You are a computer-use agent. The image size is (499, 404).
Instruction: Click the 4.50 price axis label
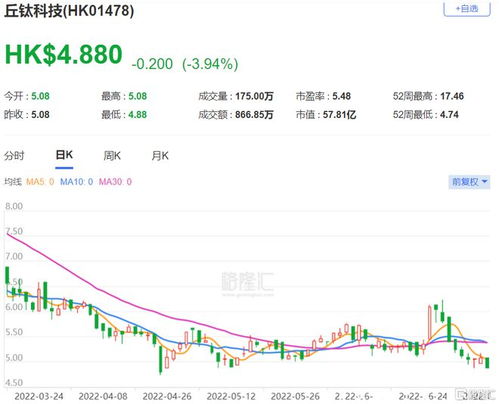click(x=14, y=383)
